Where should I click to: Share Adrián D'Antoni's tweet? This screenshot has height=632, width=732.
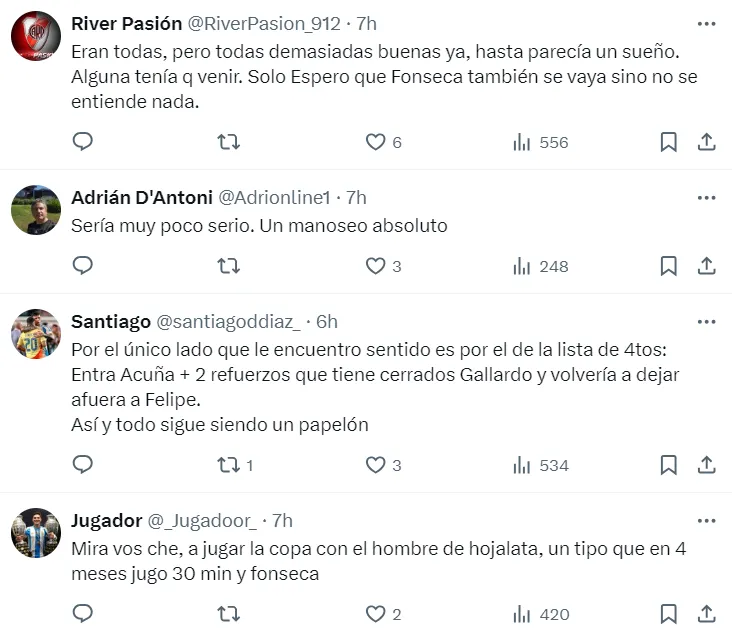[706, 266]
